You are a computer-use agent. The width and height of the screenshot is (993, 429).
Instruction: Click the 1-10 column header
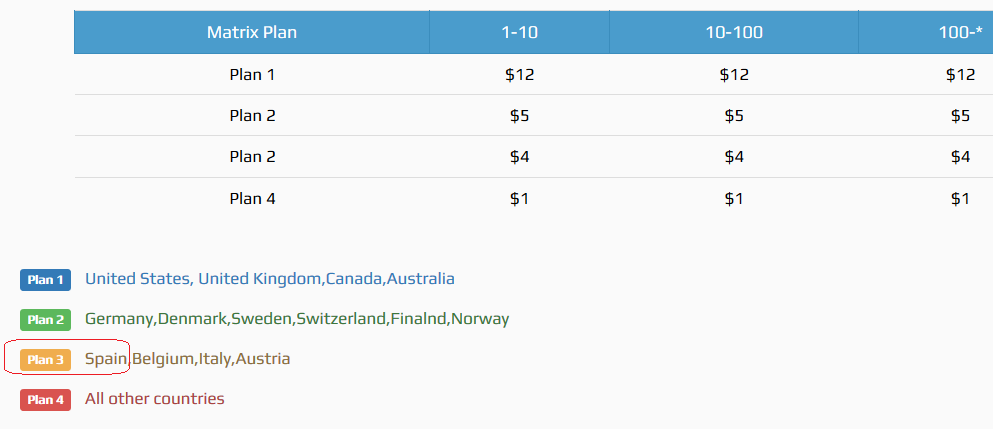point(519,32)
